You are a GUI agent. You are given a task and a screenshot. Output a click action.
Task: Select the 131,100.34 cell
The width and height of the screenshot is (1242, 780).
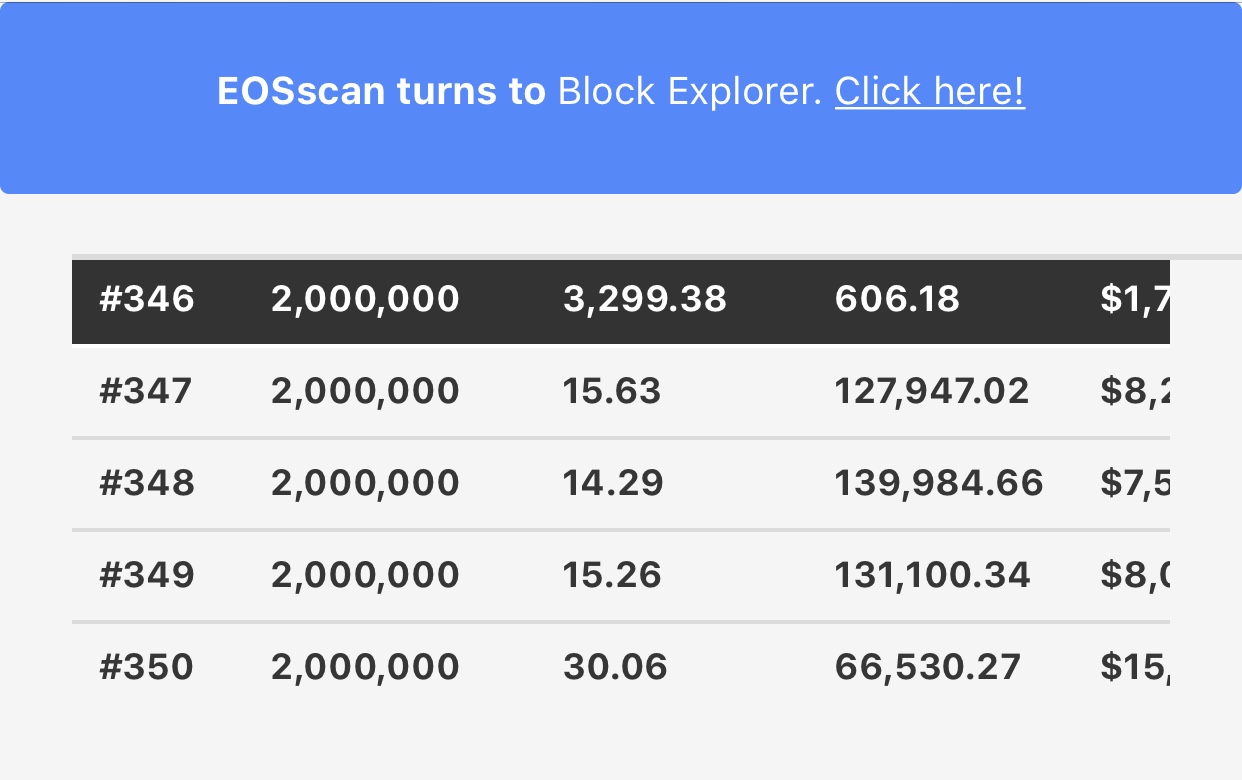pyautogui.click(x=932, y=575)
